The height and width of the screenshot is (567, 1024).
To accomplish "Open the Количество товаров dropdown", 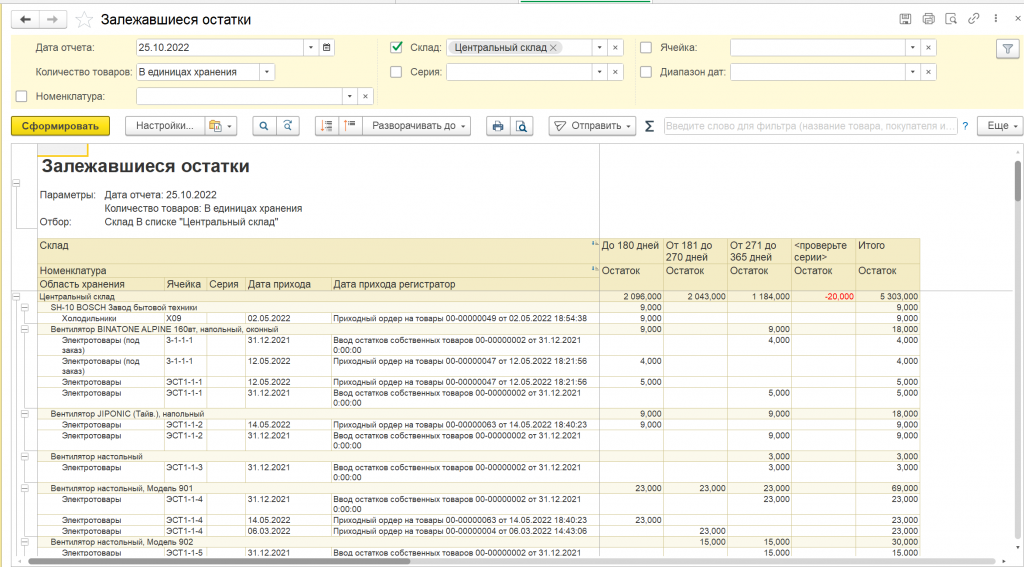I will 266,72.
